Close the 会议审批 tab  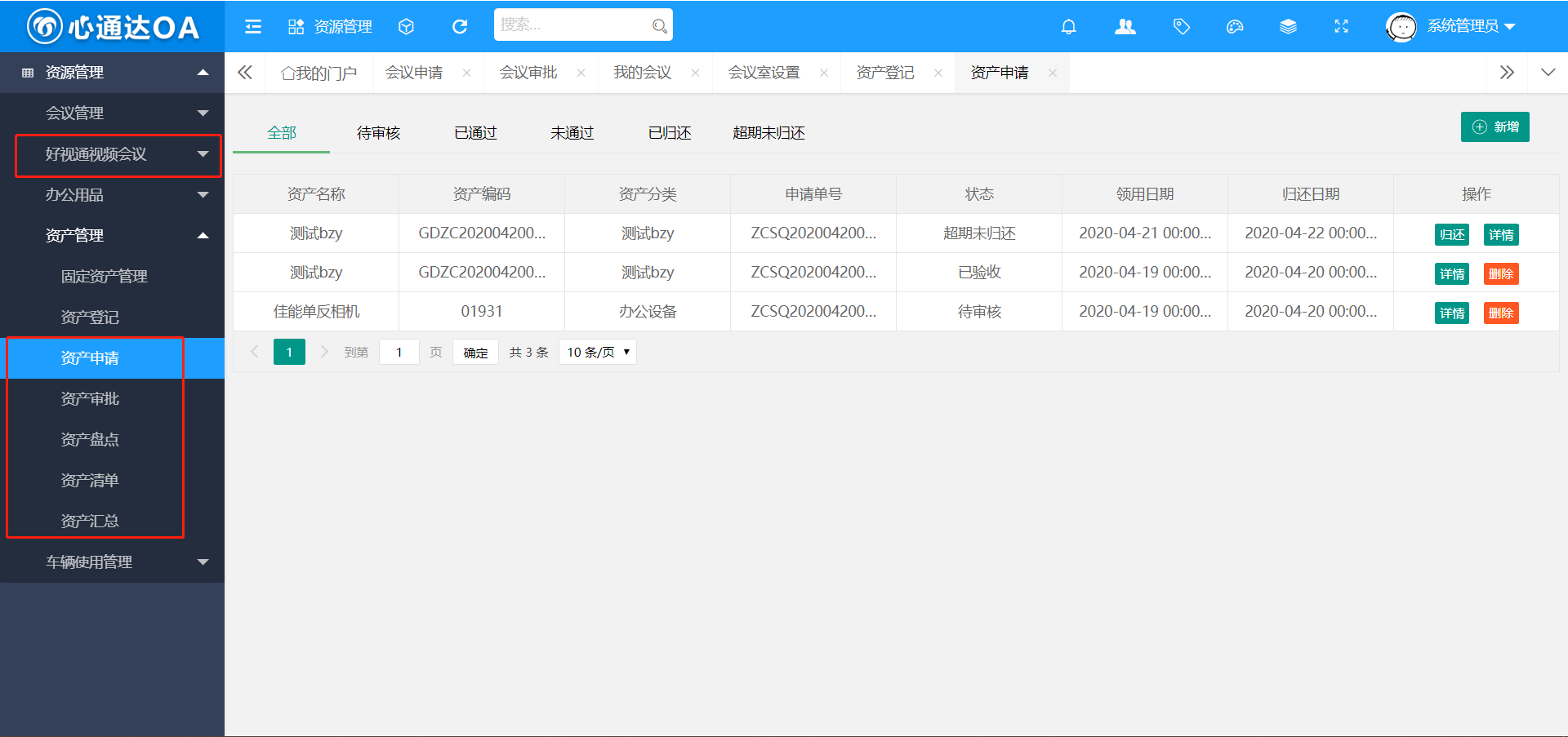tap(581, 73)
